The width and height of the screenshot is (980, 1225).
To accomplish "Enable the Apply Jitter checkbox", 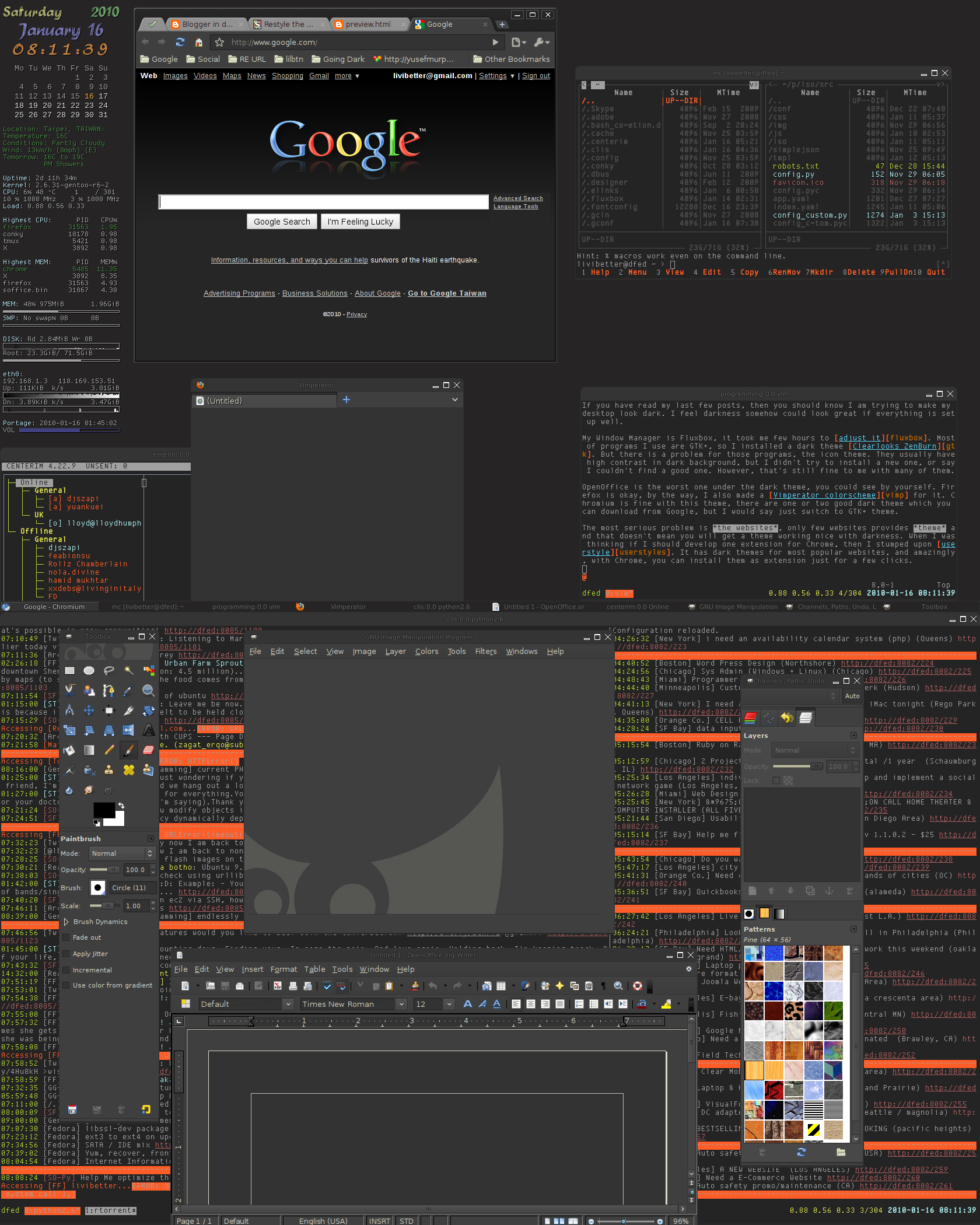I will 65,954.
